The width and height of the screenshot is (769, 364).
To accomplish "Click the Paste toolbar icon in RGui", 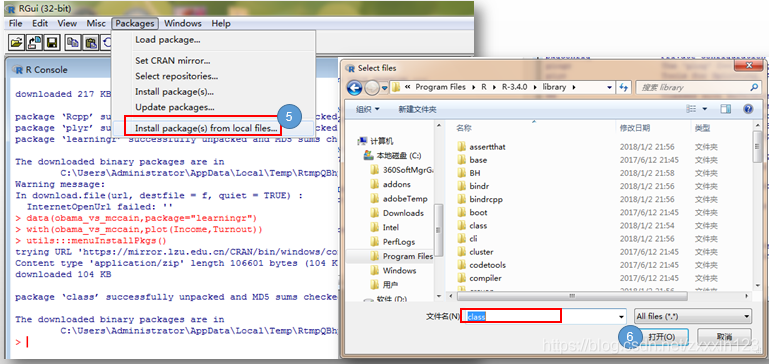I will [91, 43].
